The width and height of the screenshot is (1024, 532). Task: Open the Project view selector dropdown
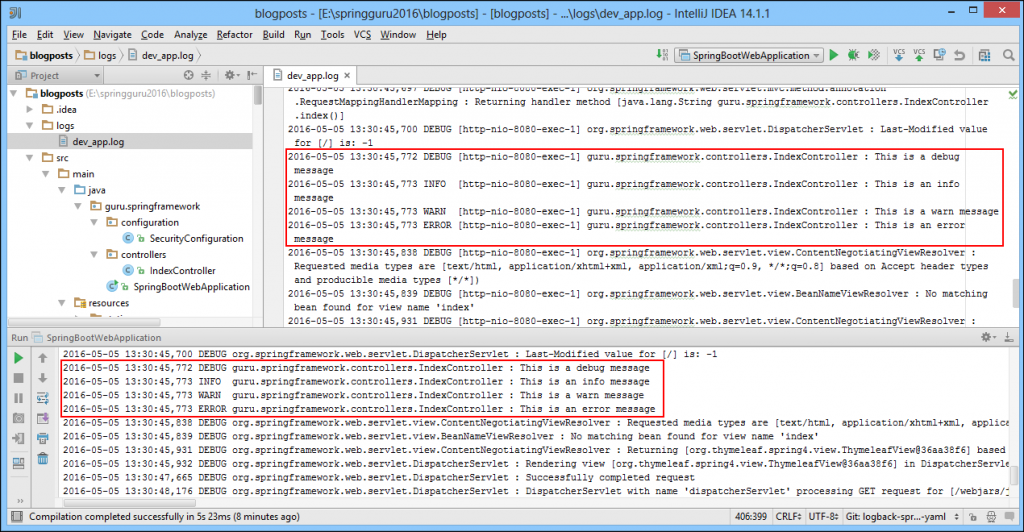point(57,75)
